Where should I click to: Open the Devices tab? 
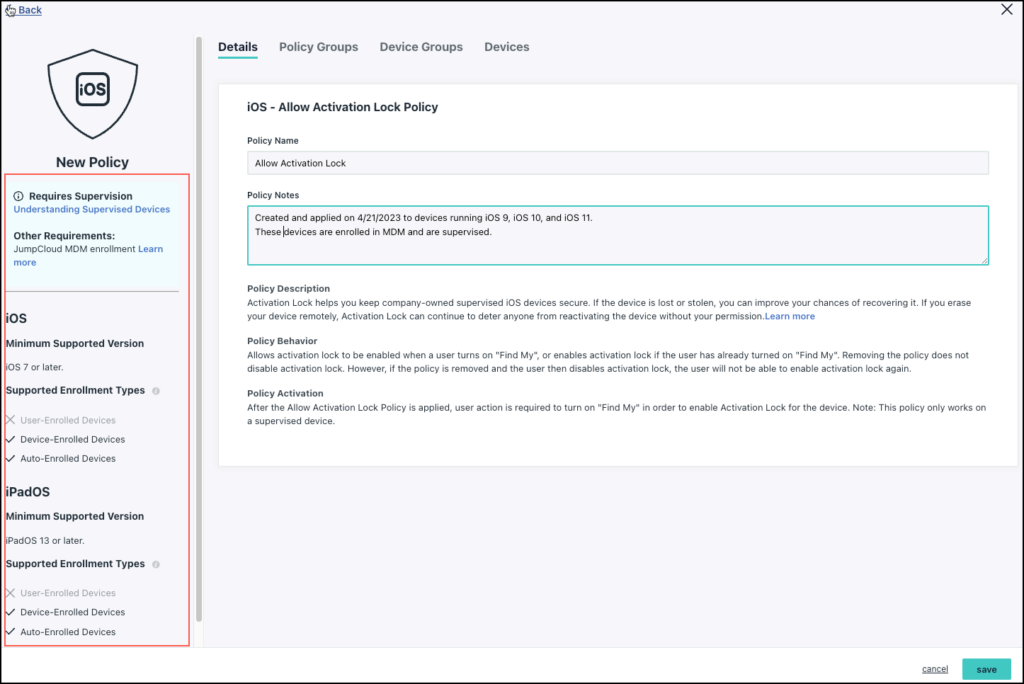506,47
